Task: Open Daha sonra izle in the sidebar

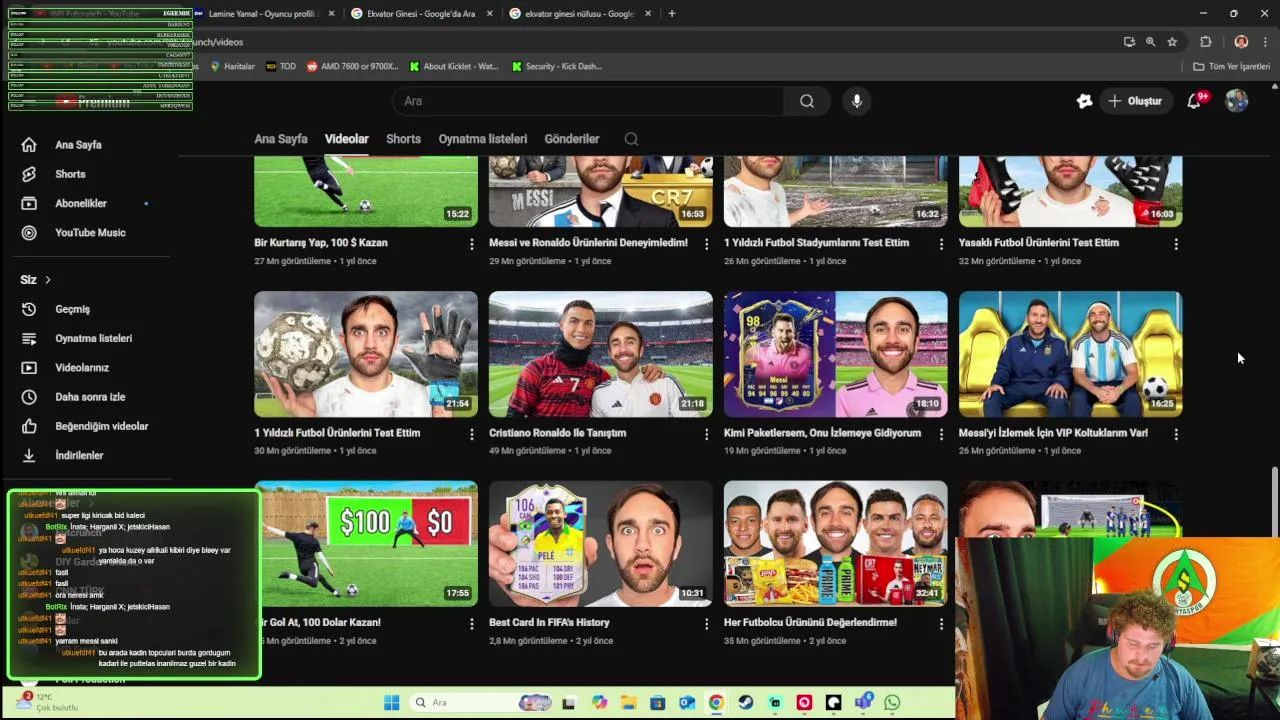Action: click(90, 397)
